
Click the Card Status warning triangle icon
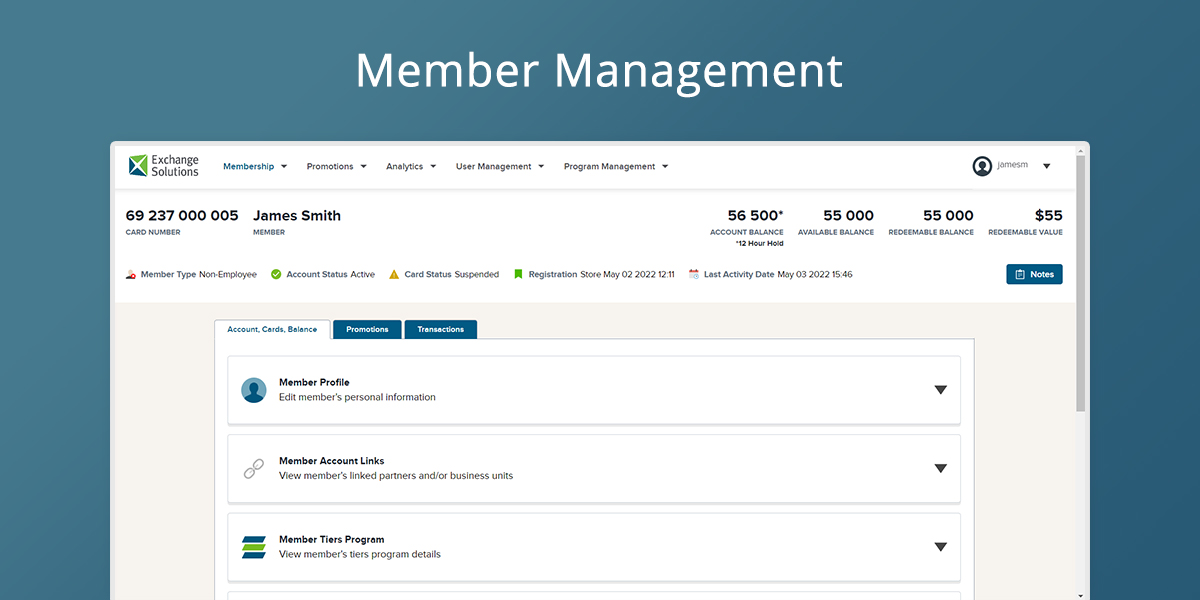point(394,274)
